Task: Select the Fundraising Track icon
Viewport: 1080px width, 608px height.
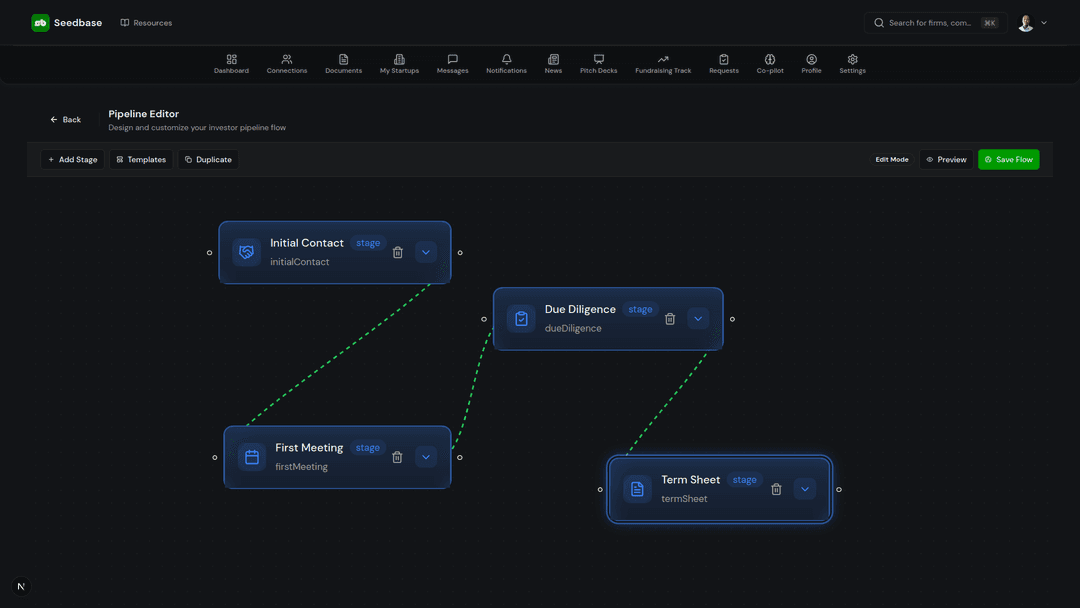Action: pos(662,63)
